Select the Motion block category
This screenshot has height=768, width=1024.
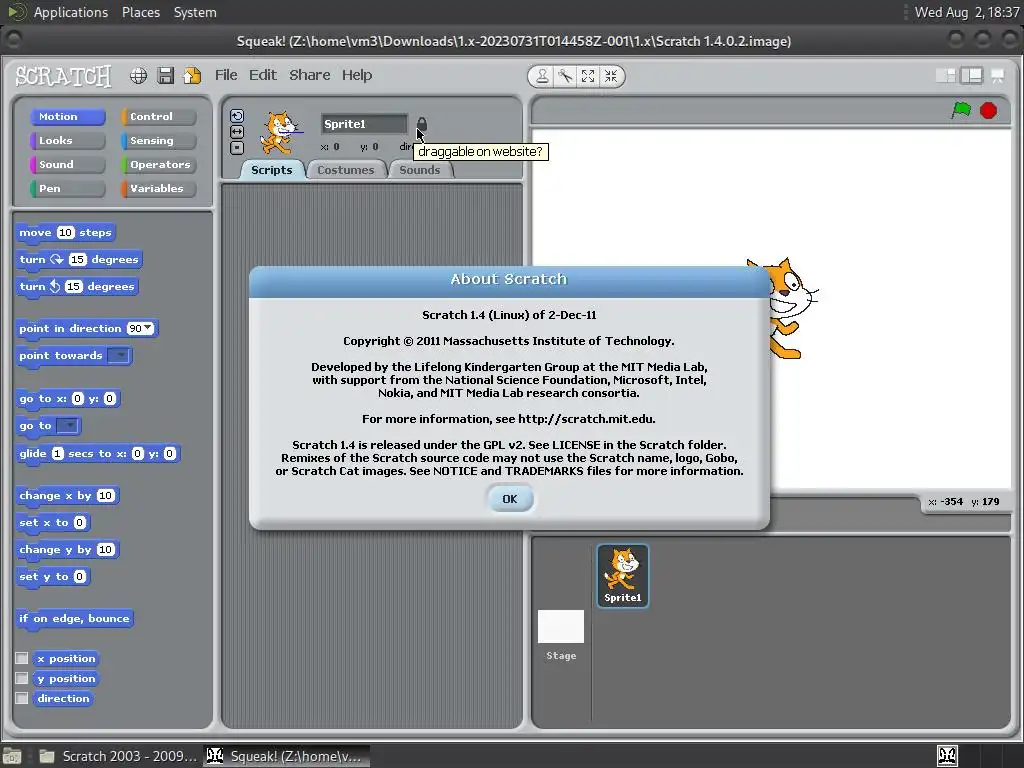(67, 116)
